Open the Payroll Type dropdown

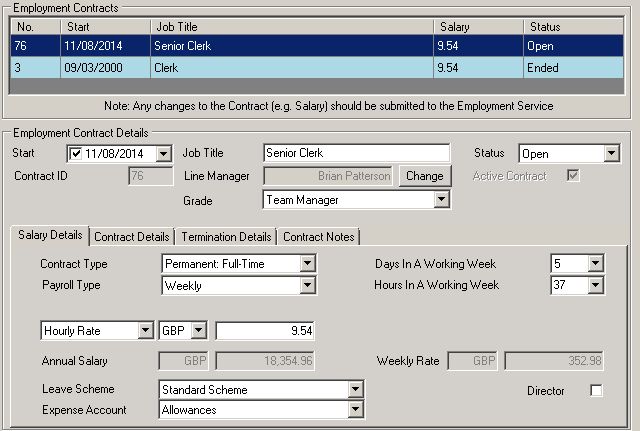point(307,285)
